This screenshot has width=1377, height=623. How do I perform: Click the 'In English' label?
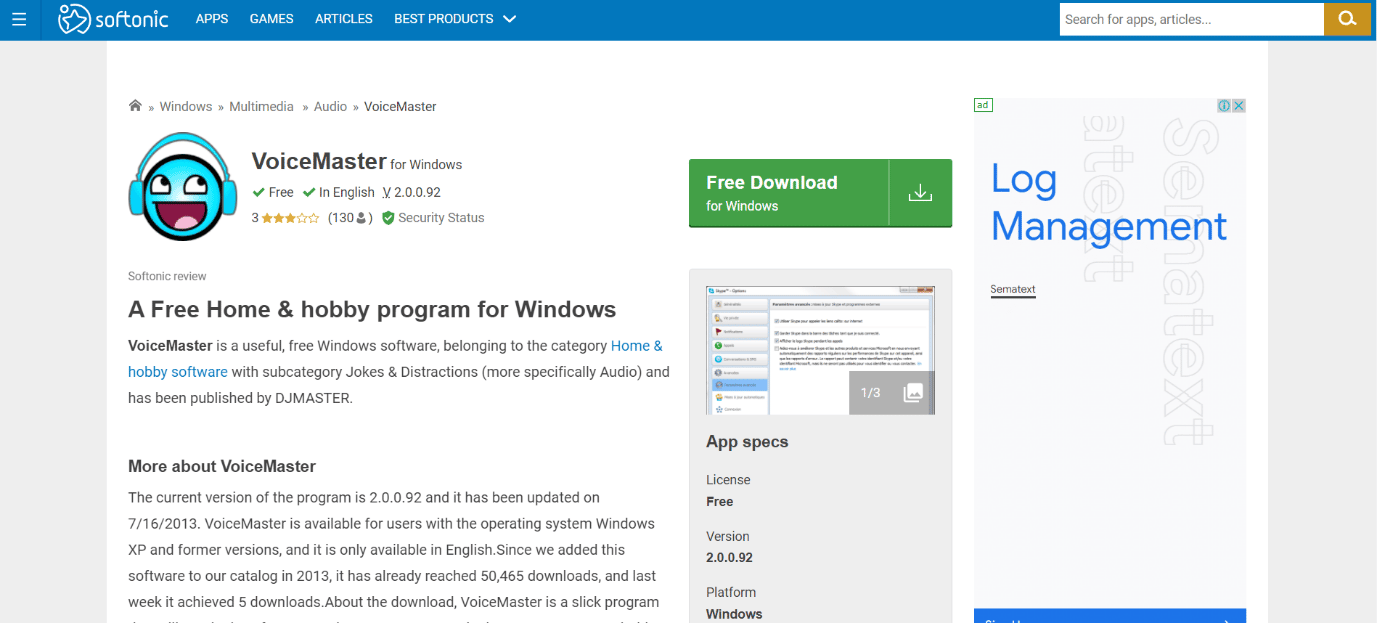click(346, 192)
